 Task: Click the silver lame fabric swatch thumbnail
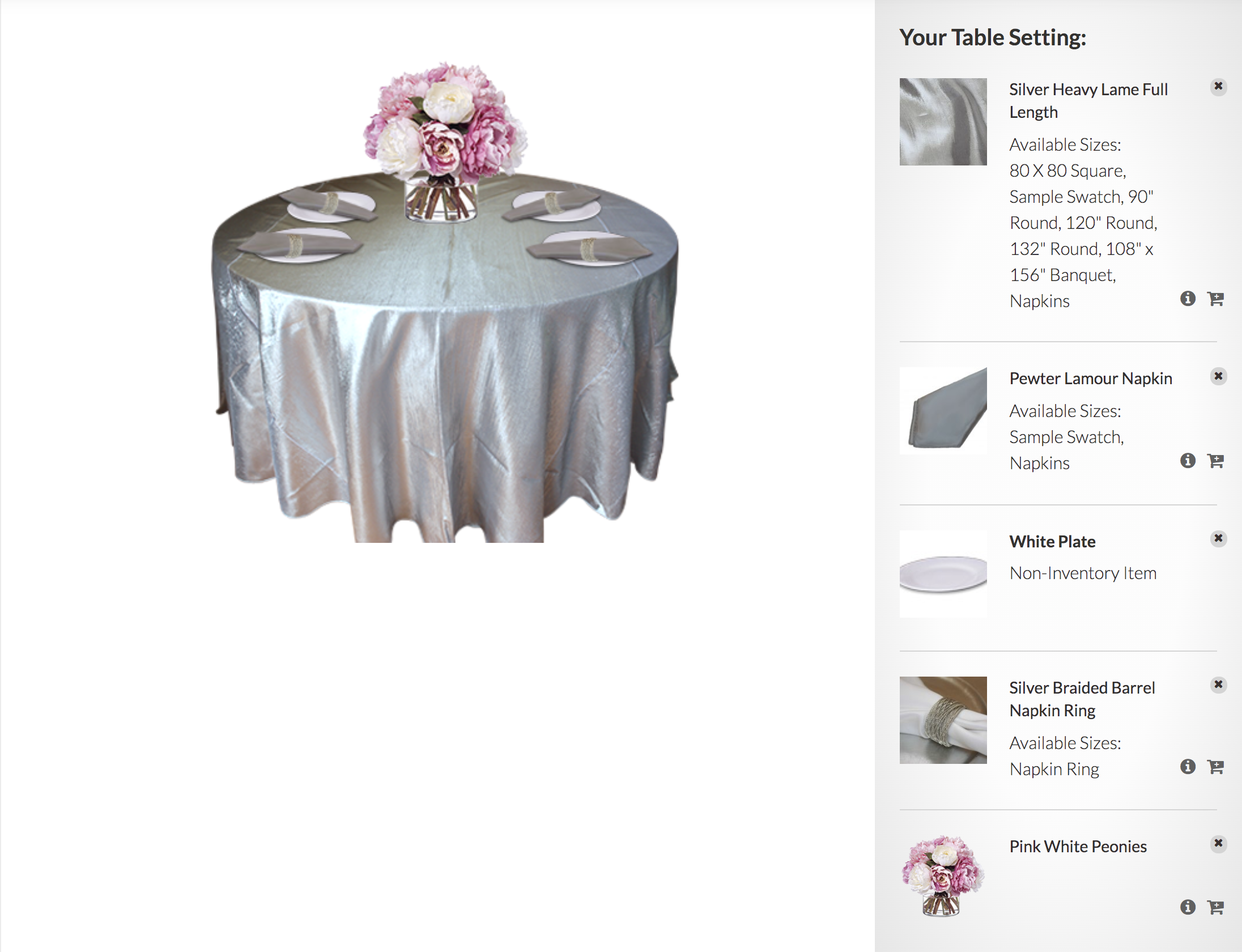coord(943,122)
